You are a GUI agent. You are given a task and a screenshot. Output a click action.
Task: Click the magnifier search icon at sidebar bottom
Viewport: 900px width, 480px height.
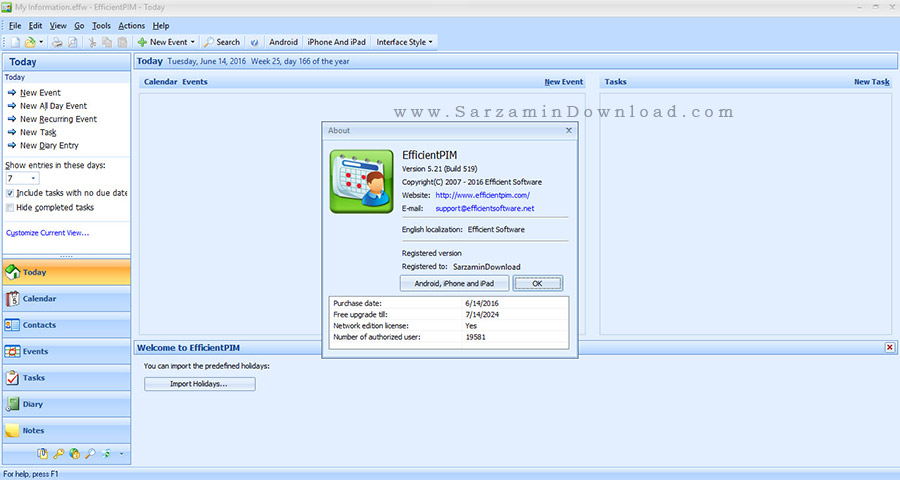pos(90,454)
